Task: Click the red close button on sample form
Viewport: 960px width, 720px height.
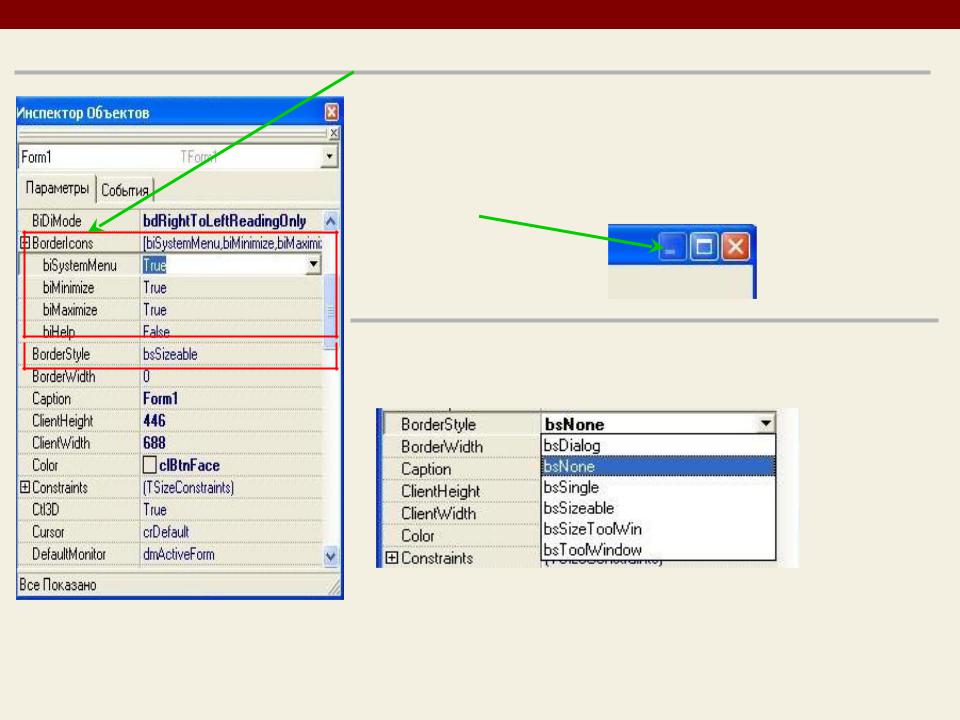Action: pyautogui.click(x=735, y=247)
